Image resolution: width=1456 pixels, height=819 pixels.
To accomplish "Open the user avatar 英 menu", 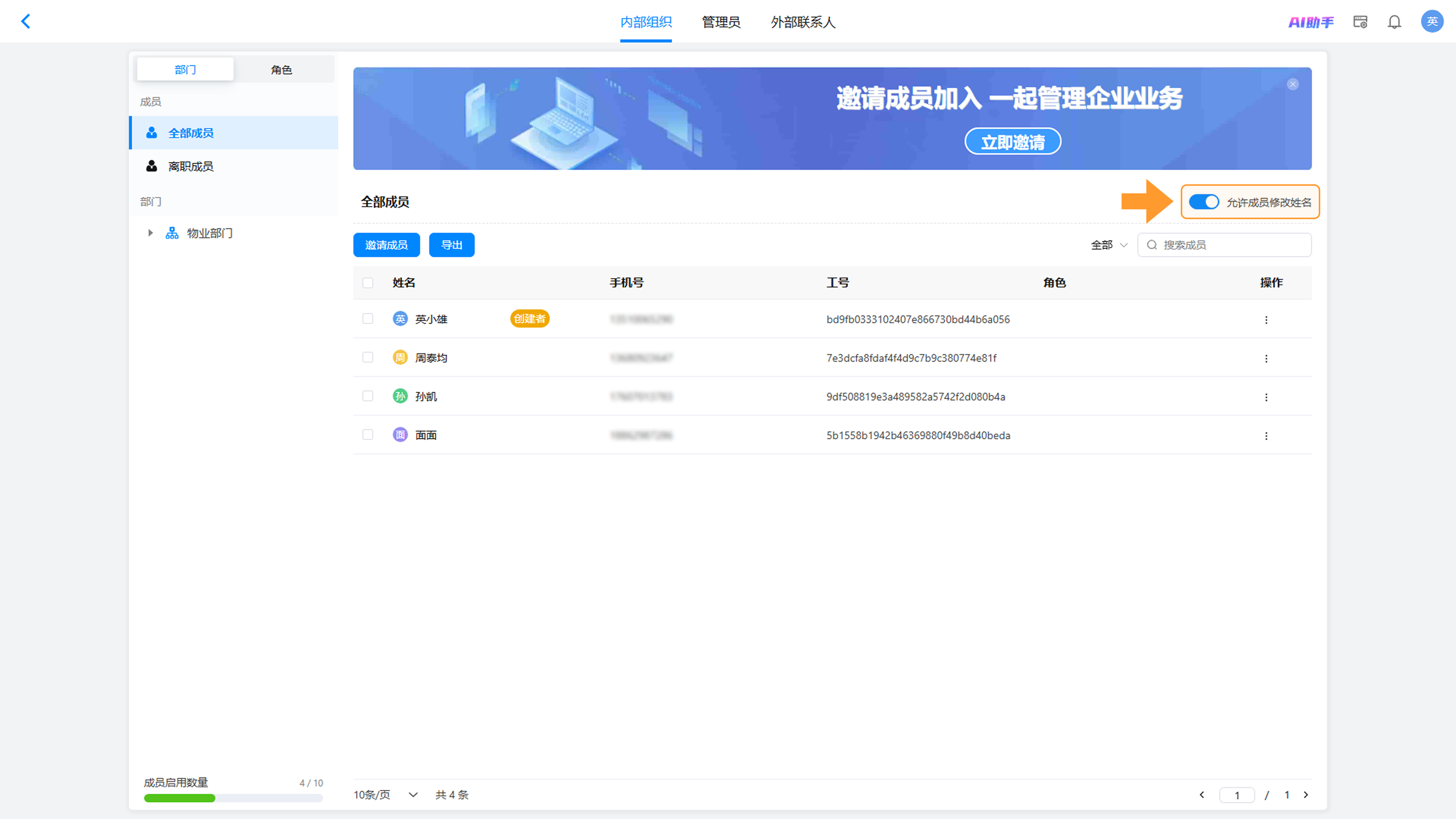I will [1432, 22].
